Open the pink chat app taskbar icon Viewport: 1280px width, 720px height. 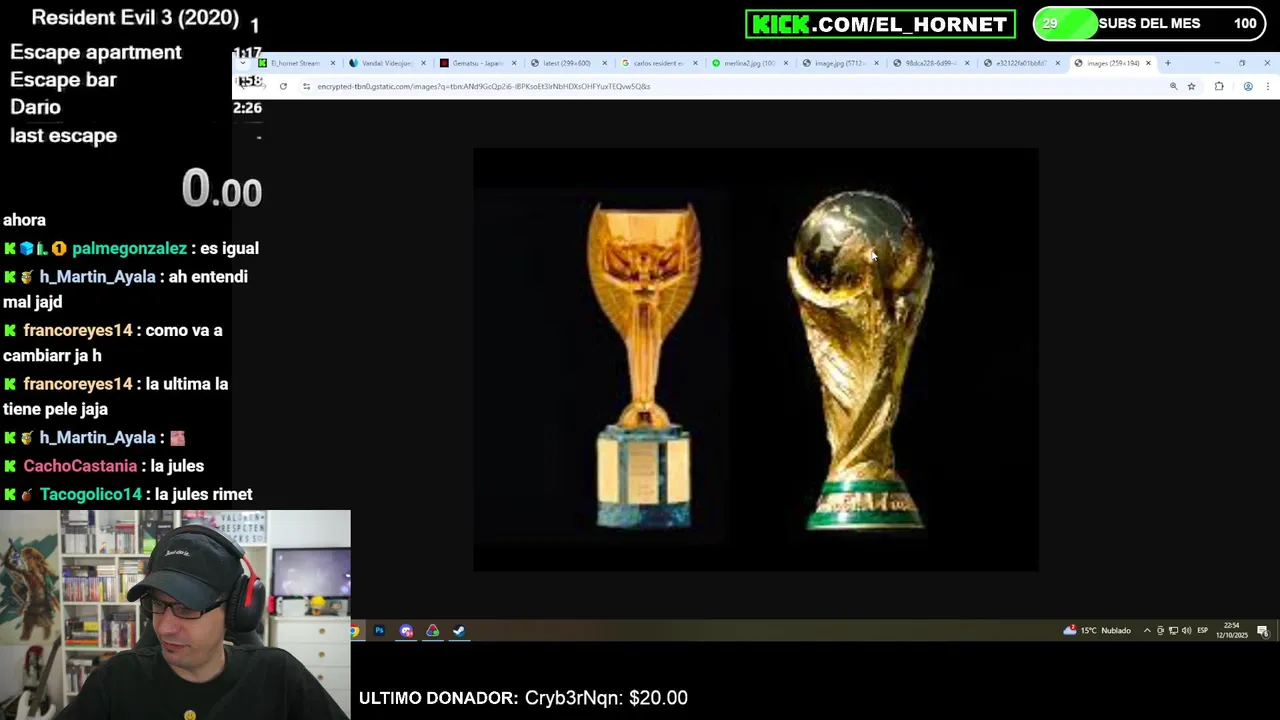point(406,631)
